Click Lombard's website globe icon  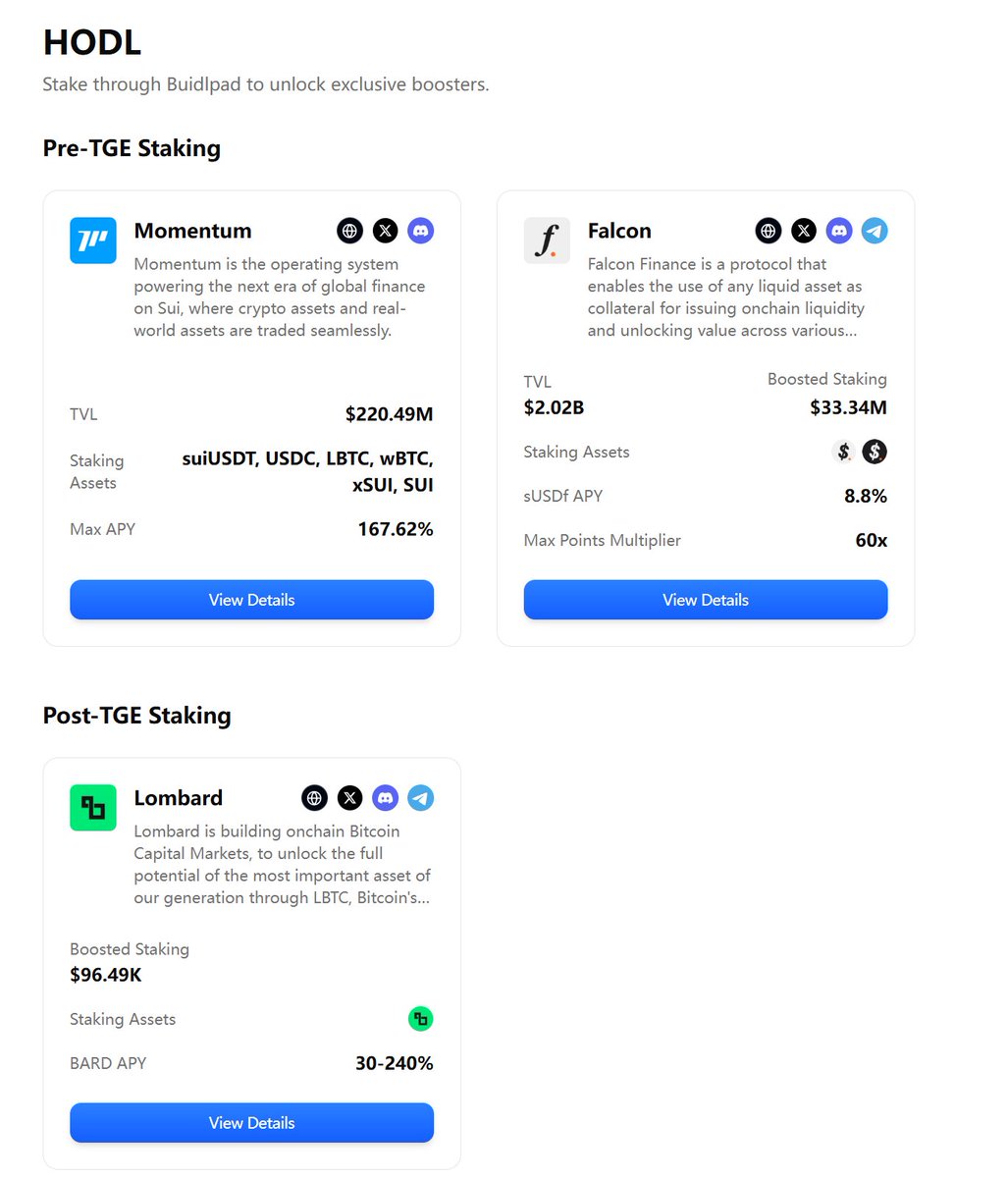(314, 798)
